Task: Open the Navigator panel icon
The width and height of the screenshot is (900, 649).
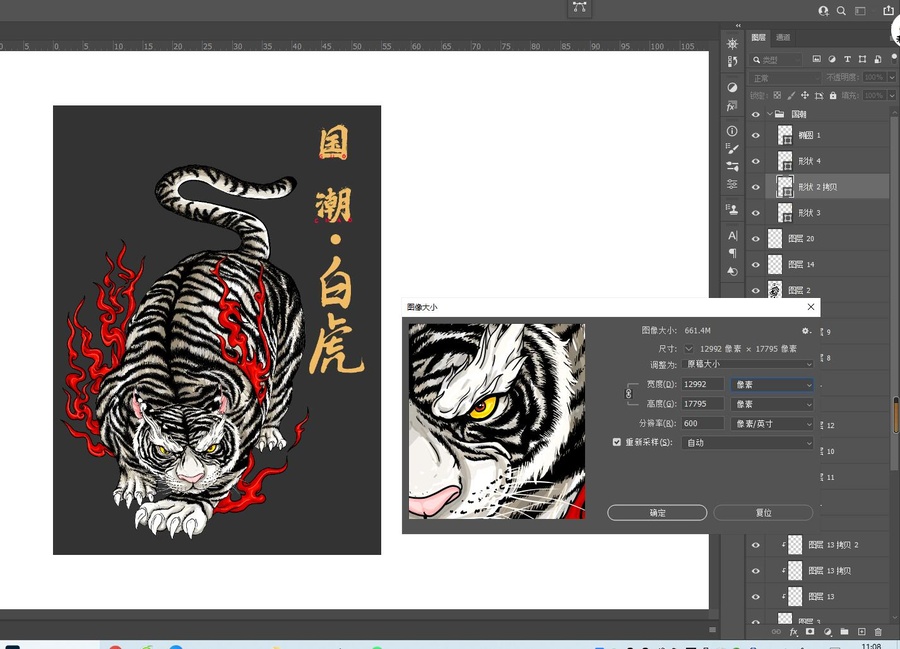Action: tap(732, 44)
